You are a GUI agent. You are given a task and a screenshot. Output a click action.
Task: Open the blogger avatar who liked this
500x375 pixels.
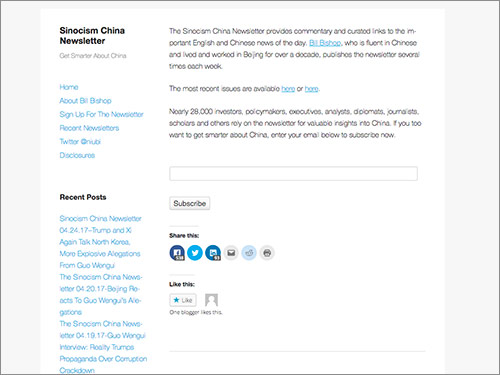(x=211, y=300)
